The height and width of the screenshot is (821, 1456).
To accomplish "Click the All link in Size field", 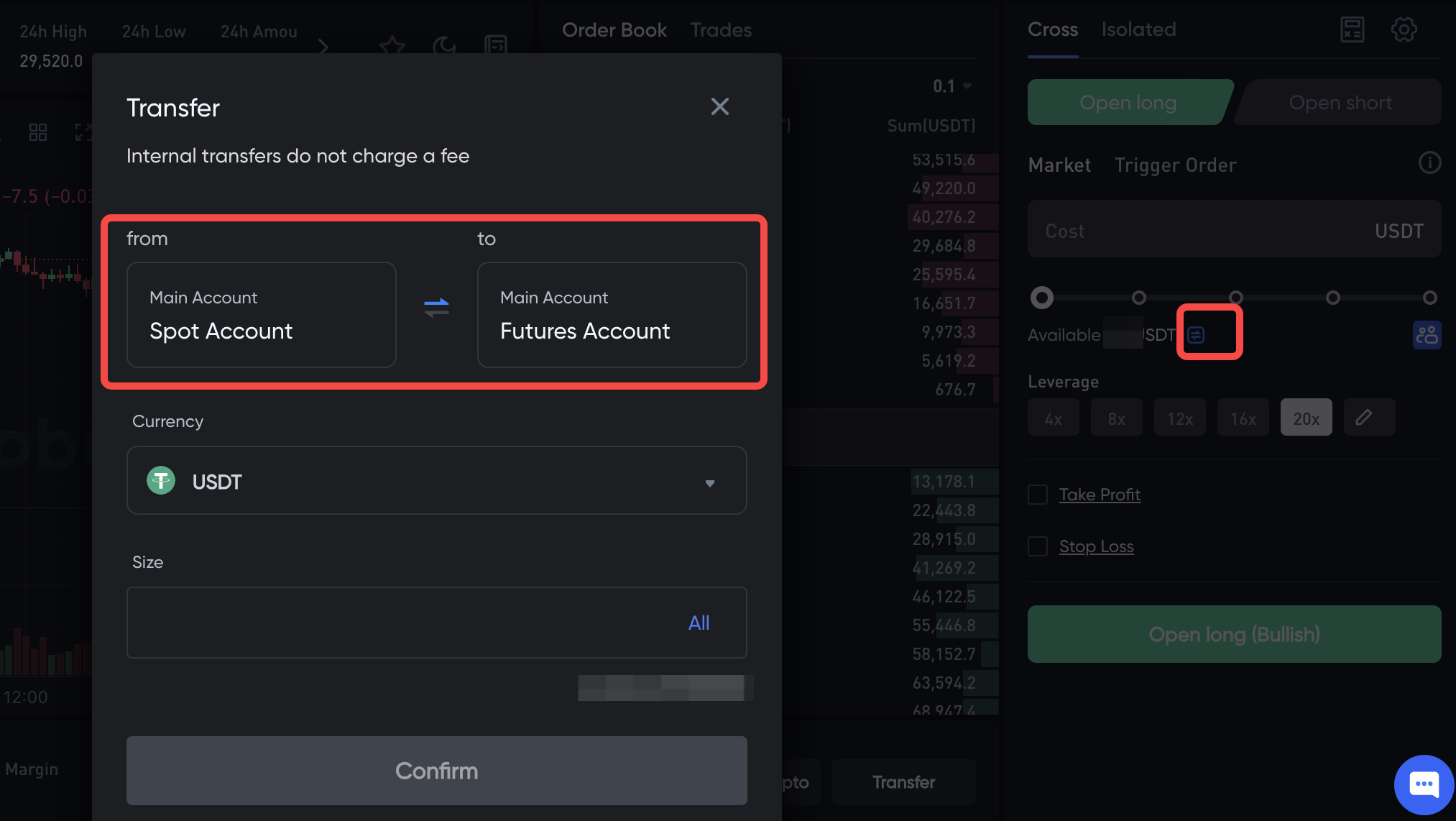I will (699, 623).
